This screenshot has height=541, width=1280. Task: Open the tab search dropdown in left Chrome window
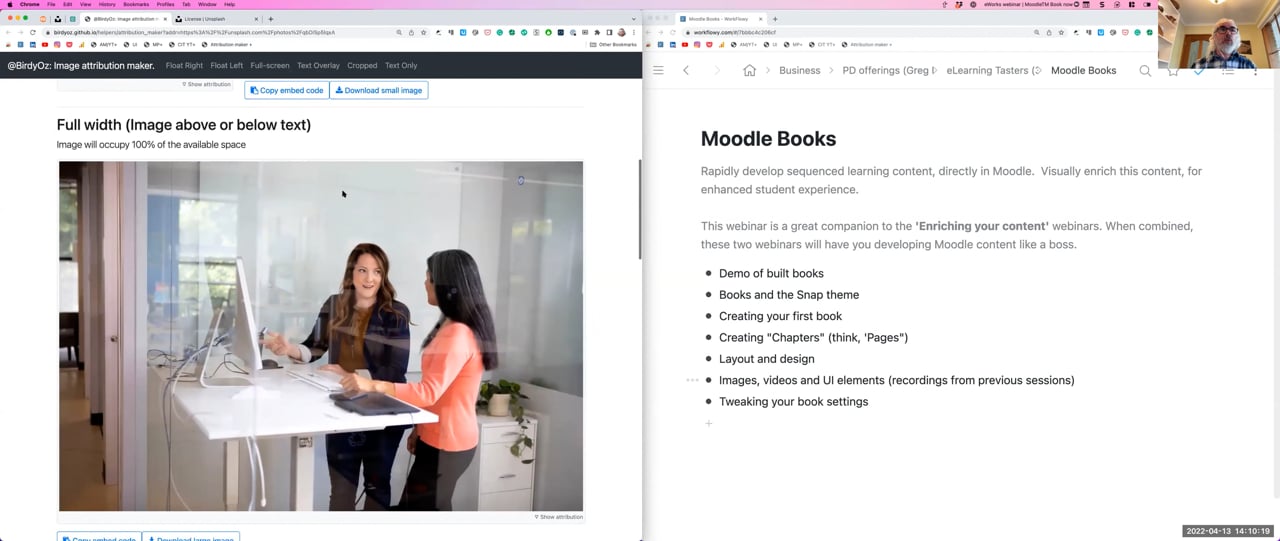[633, 19]
